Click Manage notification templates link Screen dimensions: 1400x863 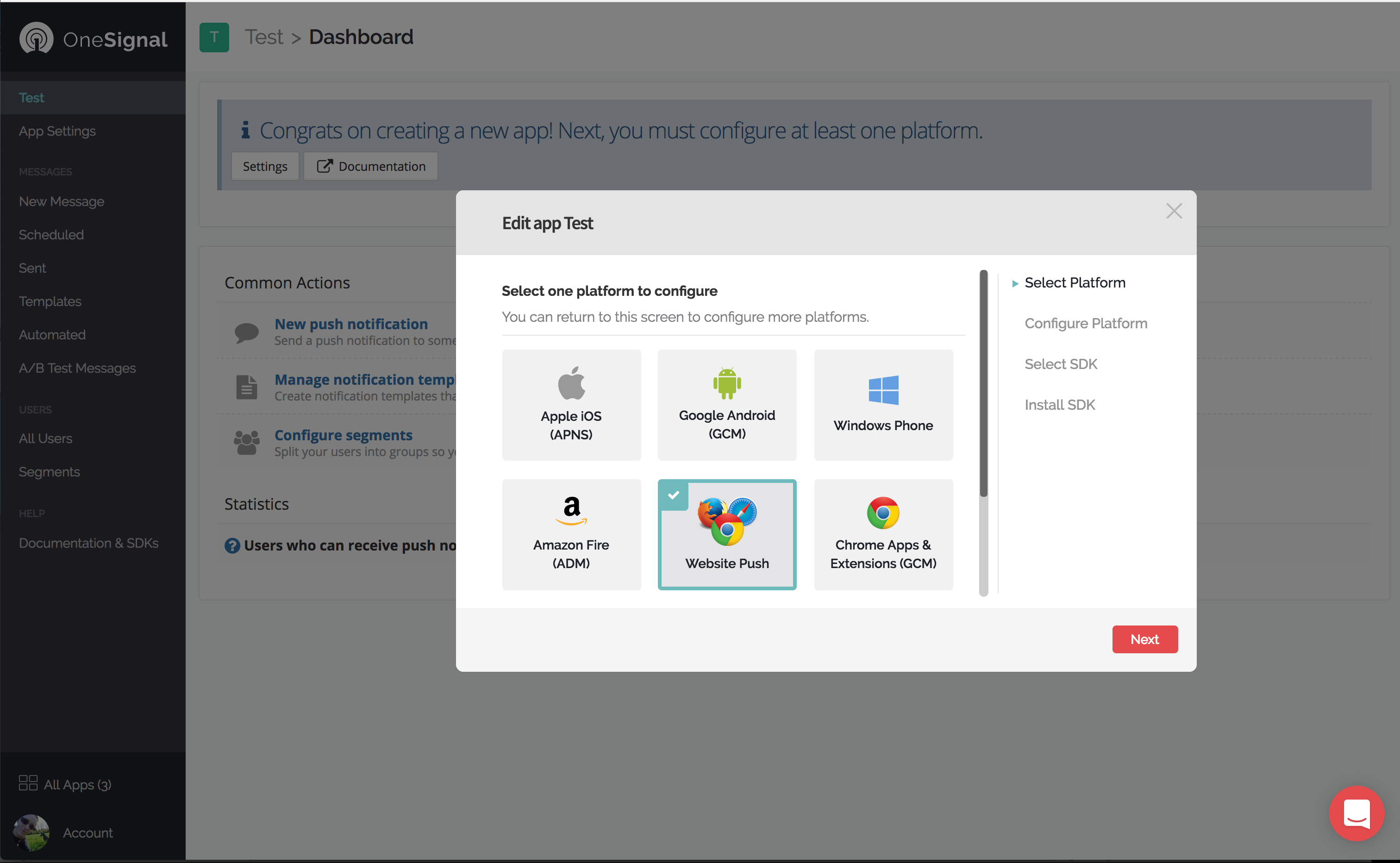(x=365, y=379)
